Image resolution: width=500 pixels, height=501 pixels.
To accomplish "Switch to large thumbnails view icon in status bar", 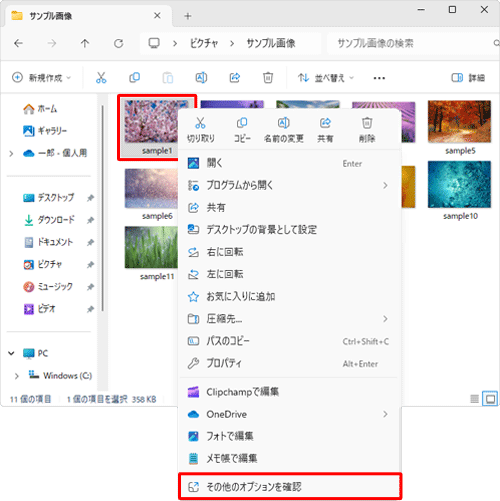I will (x=490, y=399).
